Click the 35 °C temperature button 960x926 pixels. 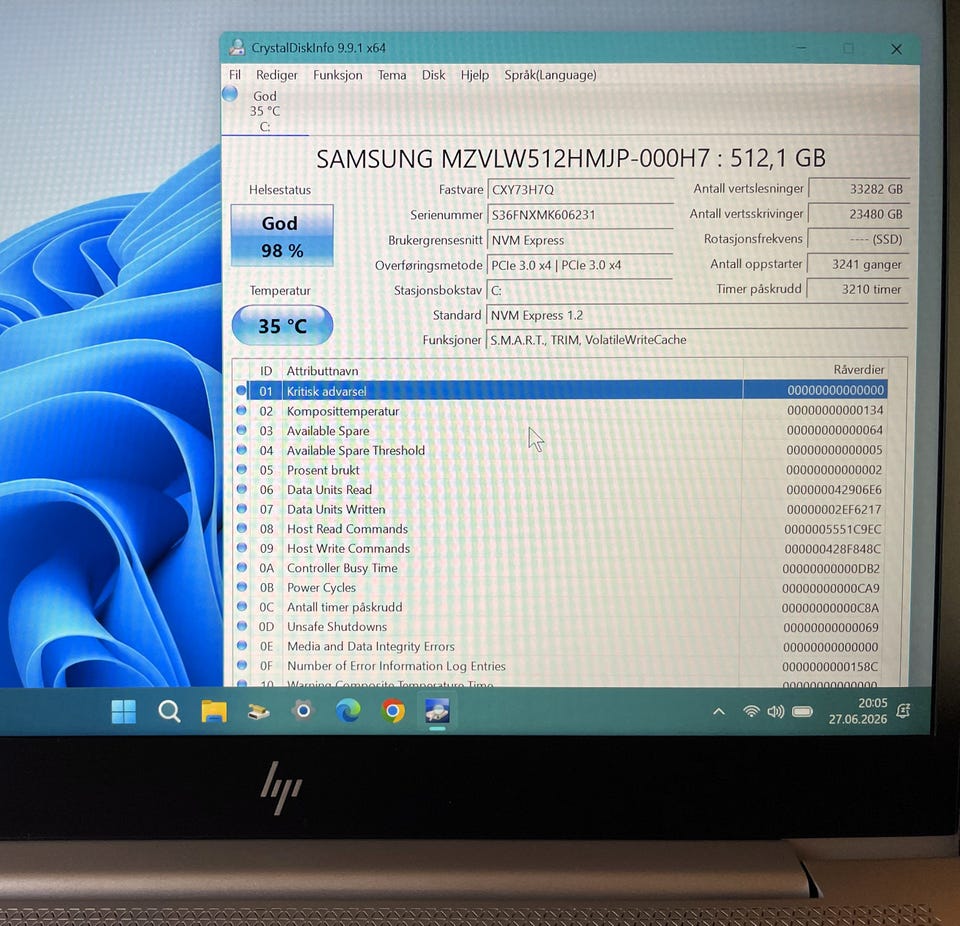(x=282, y=325)
